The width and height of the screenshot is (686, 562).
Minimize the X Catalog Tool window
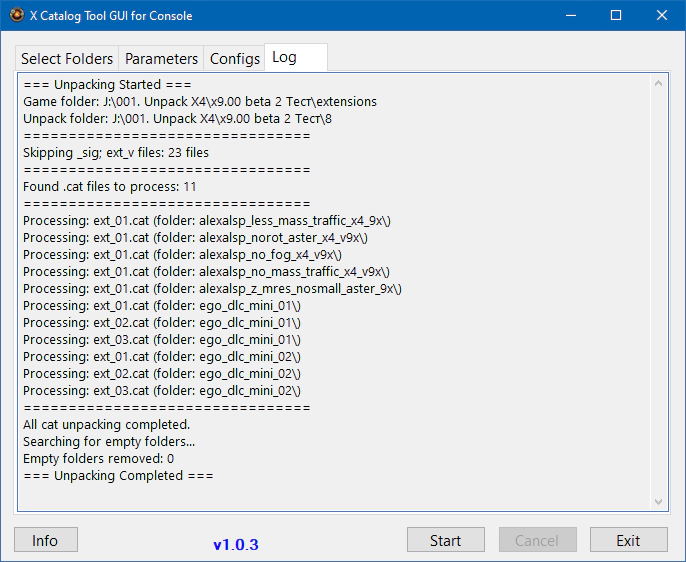coord(570,16)
